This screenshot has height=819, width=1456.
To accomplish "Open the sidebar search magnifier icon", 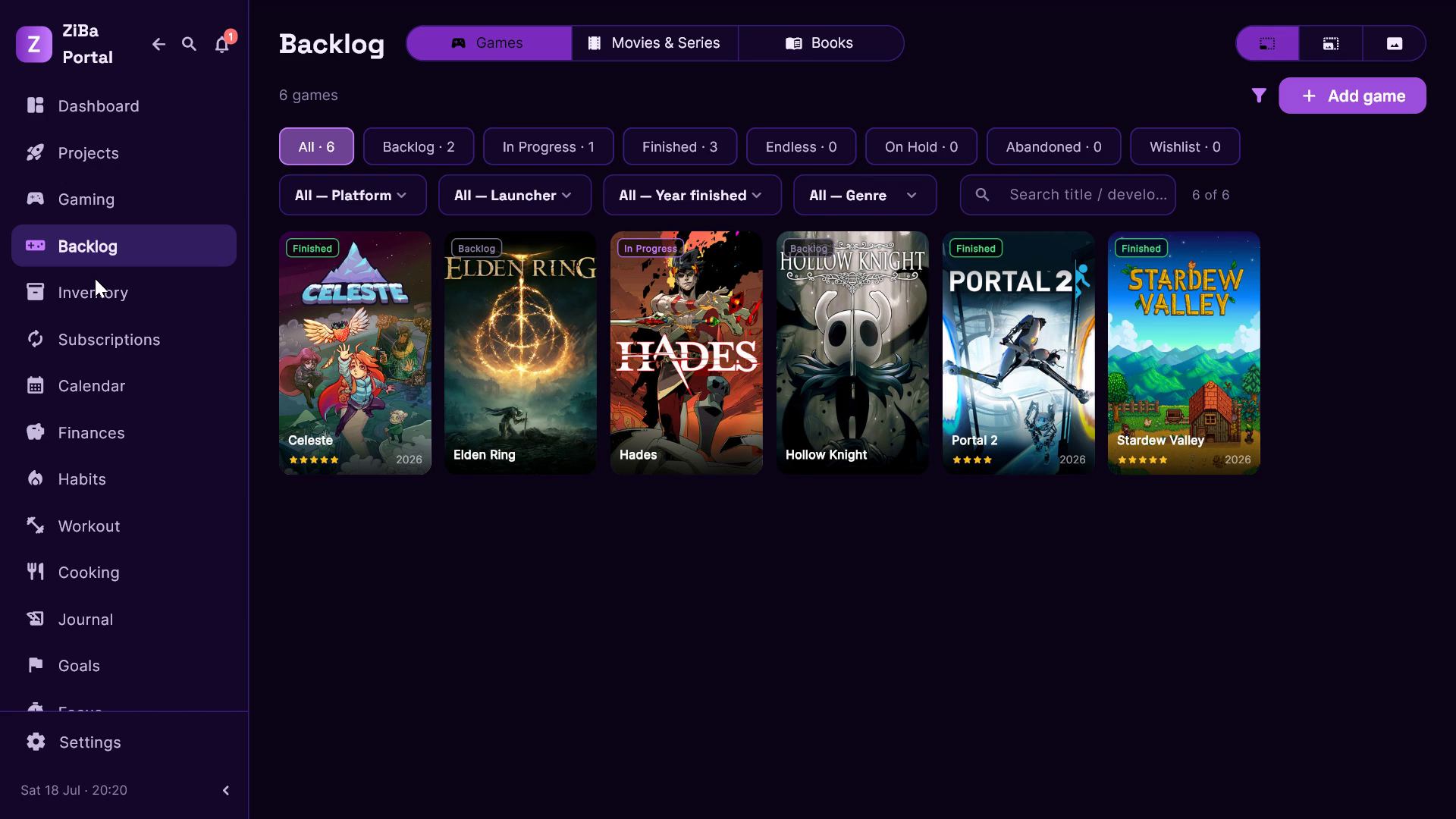I will [190, 45].
